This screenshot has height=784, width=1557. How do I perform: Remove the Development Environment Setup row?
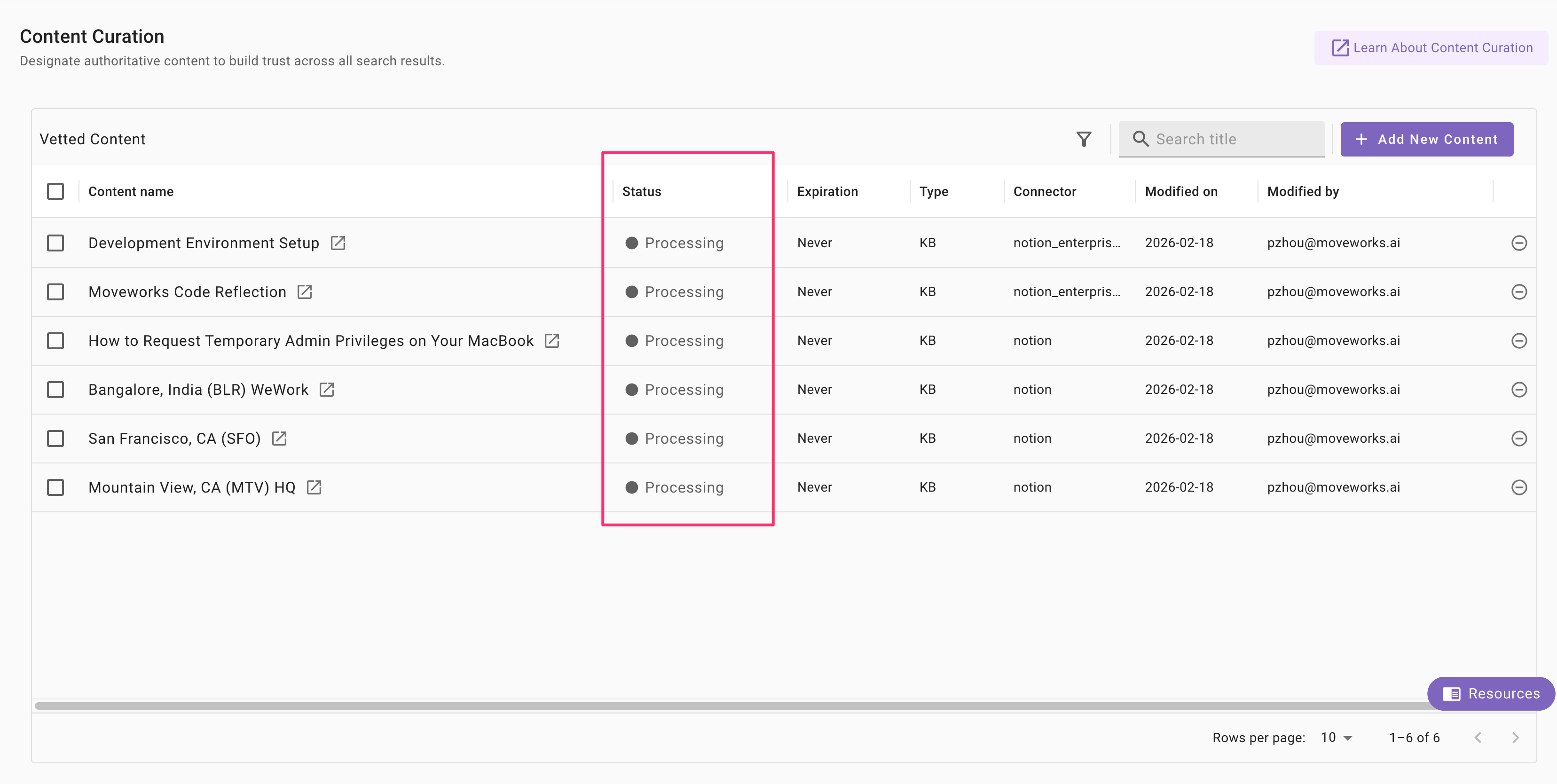(x=1519, y=243)
